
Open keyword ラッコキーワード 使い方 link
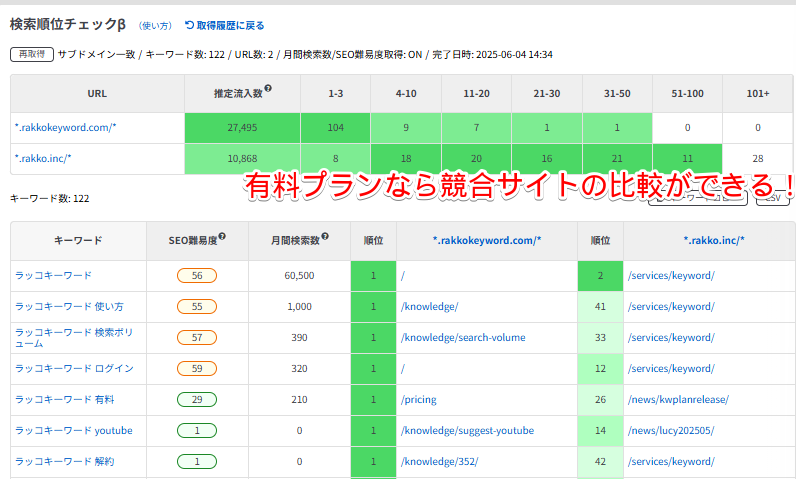tap(69, 307)
